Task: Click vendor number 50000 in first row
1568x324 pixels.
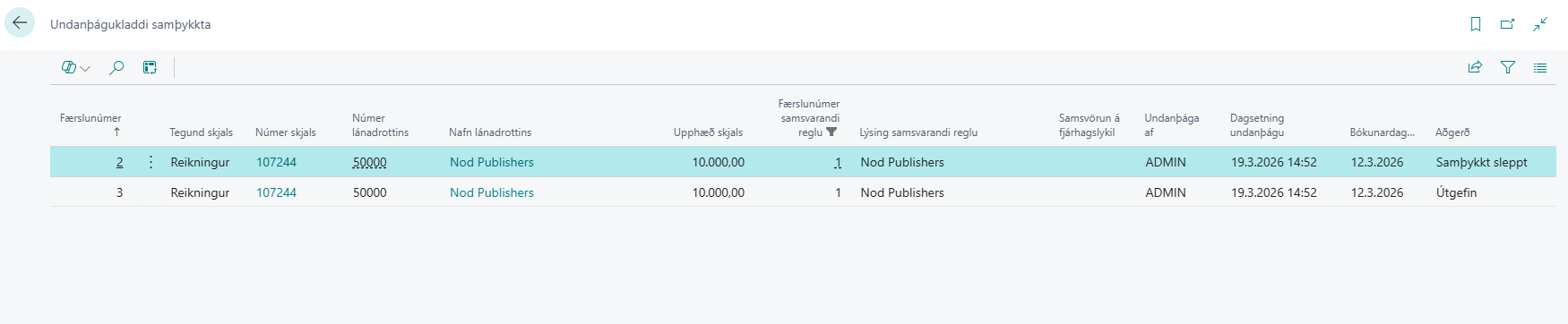Action: 370,162
